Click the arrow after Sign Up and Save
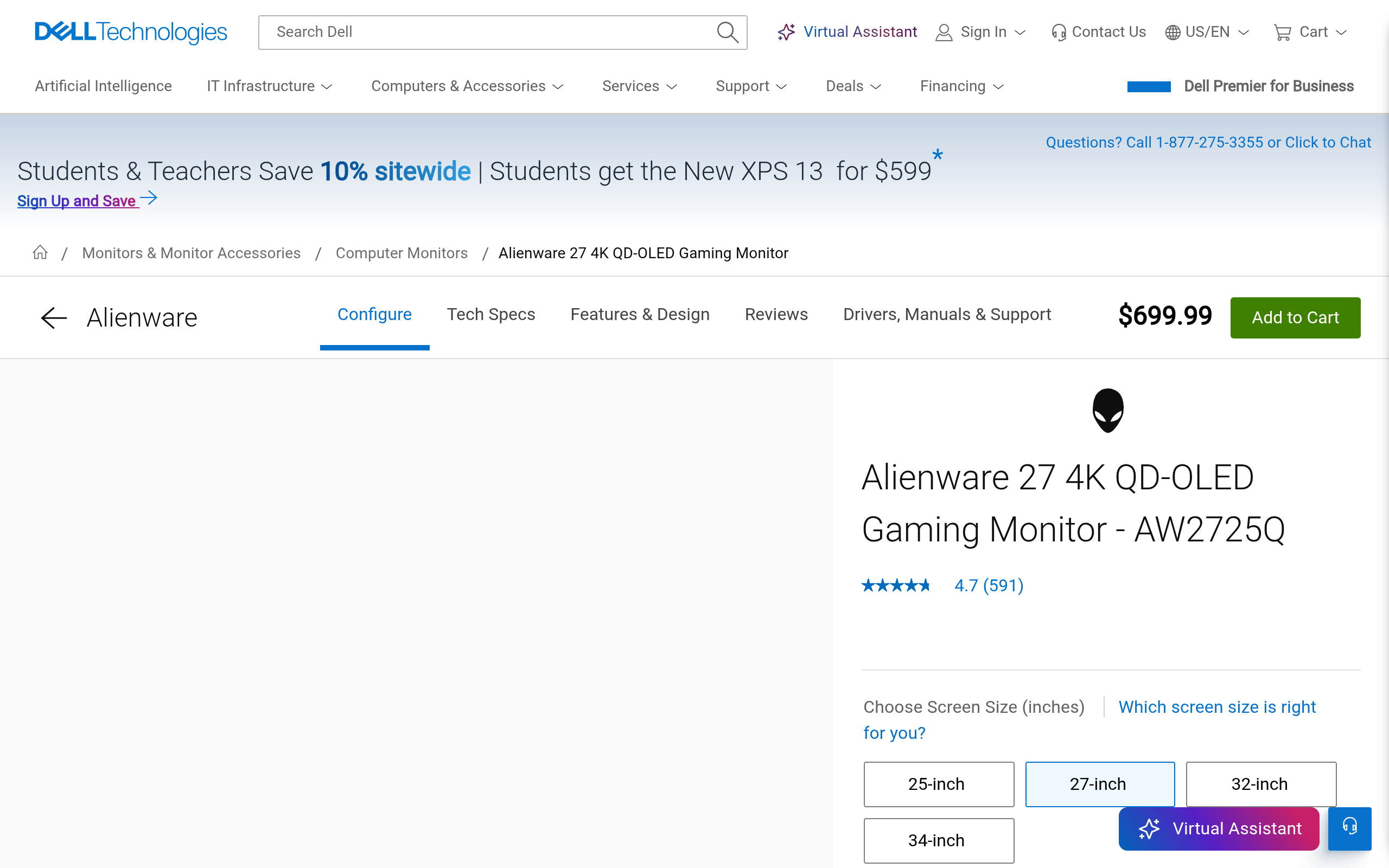Image resolution: width=1389 pixels, height=868 pixels. pyautogui.click(x=149, y=198)
